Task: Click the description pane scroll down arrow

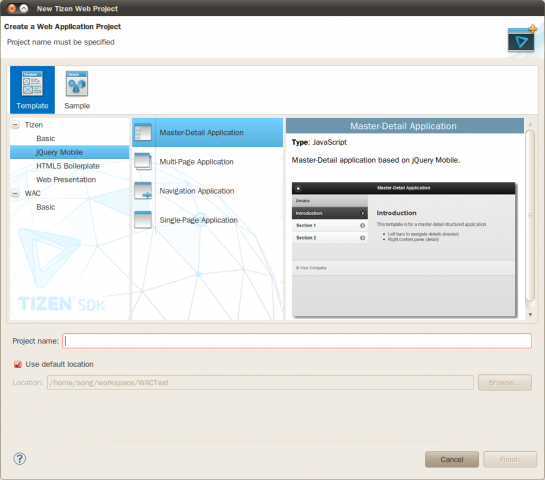Action: click(x=530, y=314)
